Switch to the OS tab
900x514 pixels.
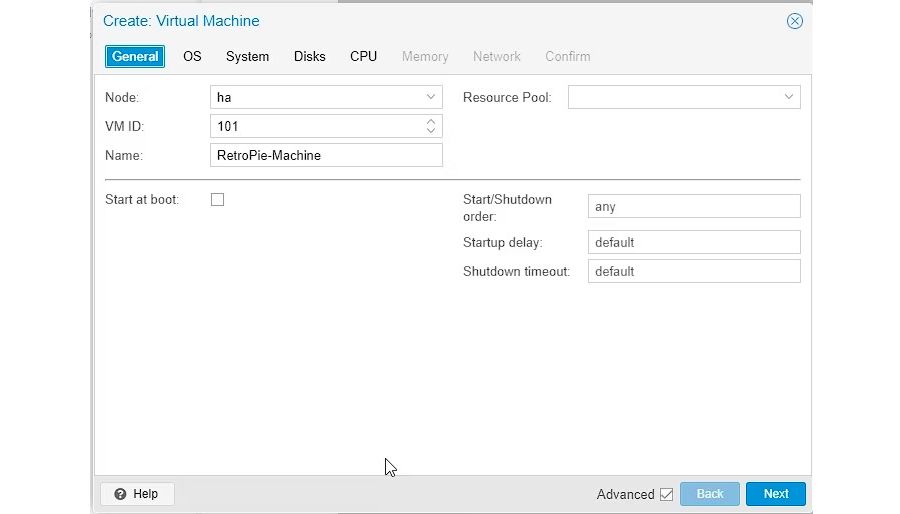192,57
